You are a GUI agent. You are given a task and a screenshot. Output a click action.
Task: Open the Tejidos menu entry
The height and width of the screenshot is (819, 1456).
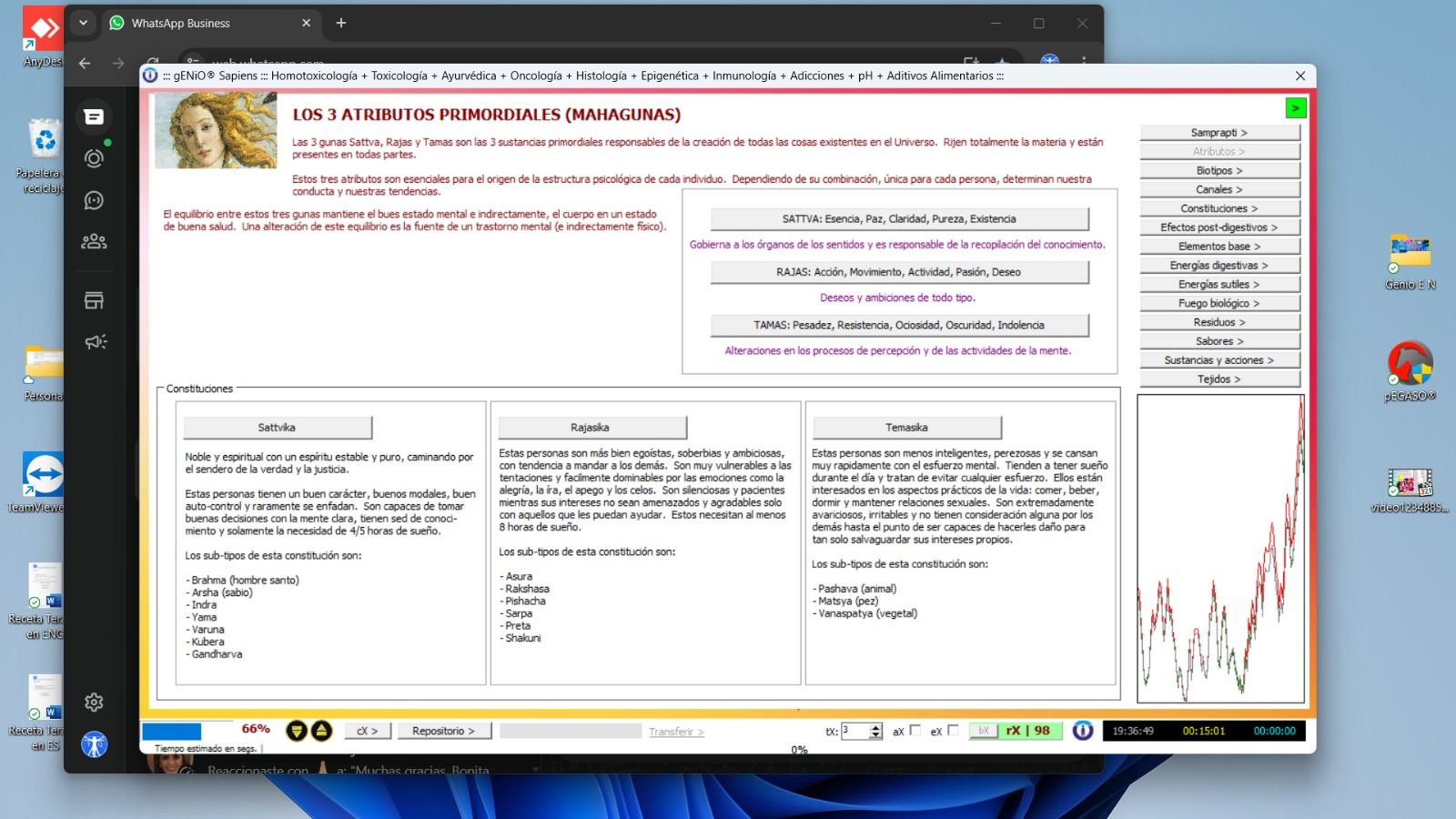pos(1219,379)
